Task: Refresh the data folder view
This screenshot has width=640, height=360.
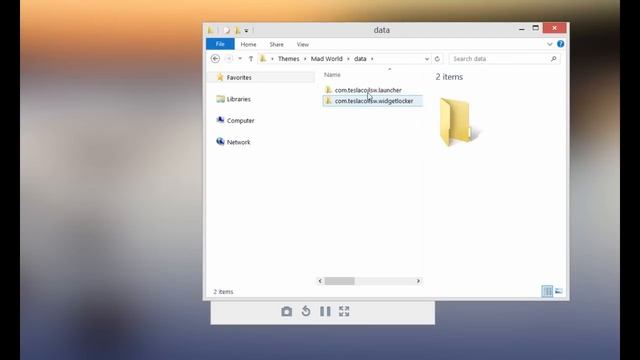Action: pyautogui.click(x=437, y=59)
